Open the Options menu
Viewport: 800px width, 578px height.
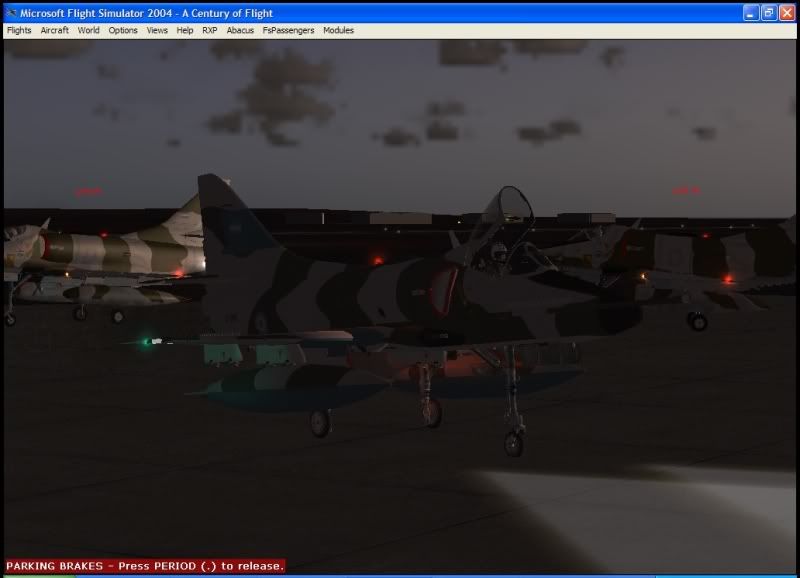[123, 31]
